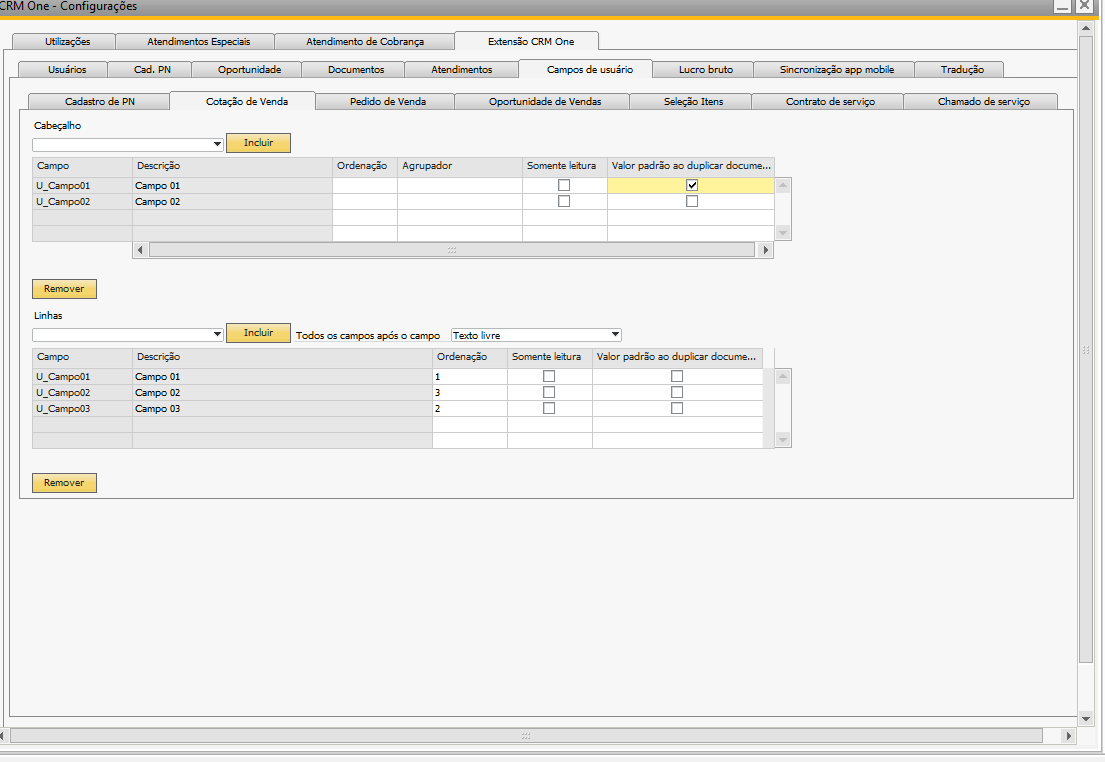Viewport: 1105px width, 762px height.
Task: Check Valor padrão for Linhas U_Campo01
Action: tap(677, 376)
